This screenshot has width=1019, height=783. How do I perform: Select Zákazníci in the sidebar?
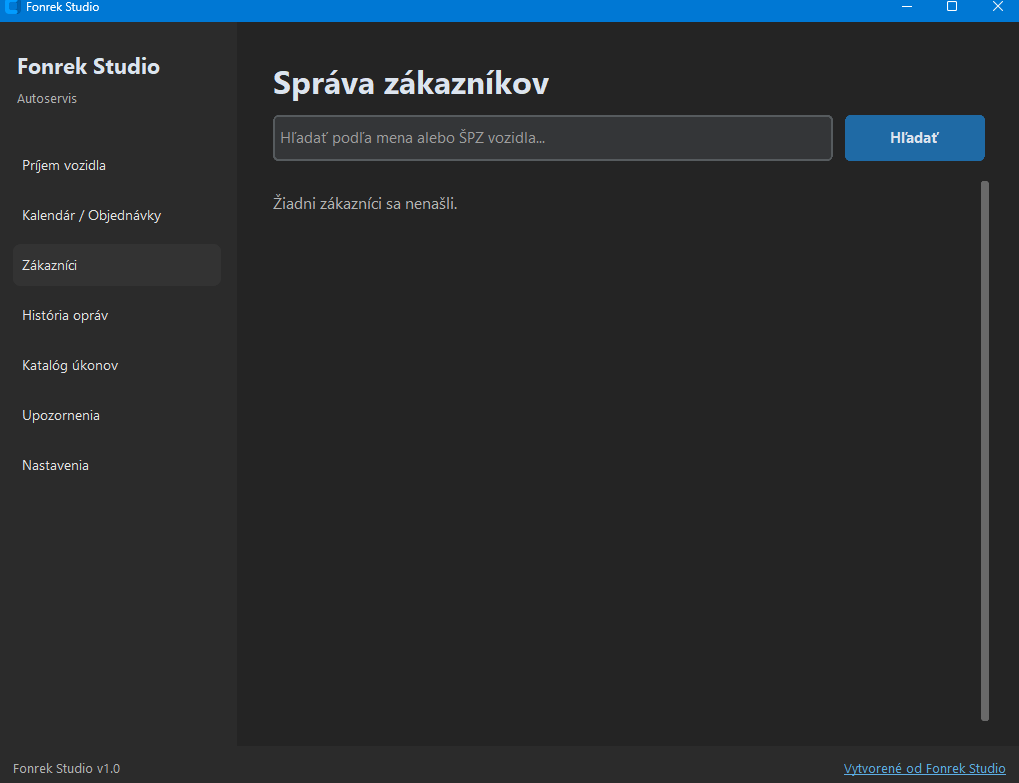[117, 265]
